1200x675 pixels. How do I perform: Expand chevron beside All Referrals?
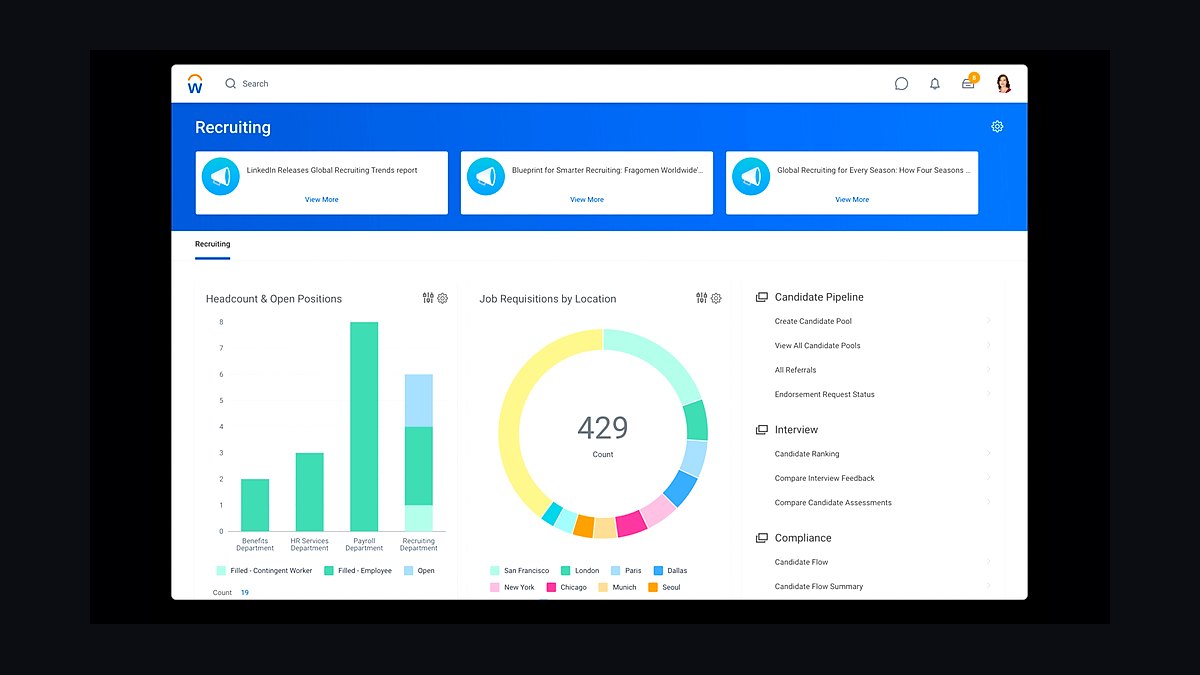pos(988,370)
